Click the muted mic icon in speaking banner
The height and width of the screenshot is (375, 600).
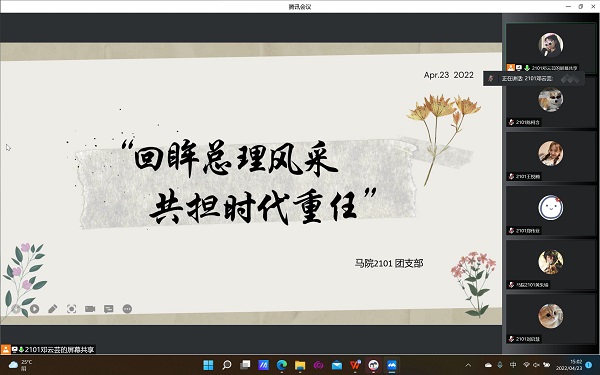(491, 78)
